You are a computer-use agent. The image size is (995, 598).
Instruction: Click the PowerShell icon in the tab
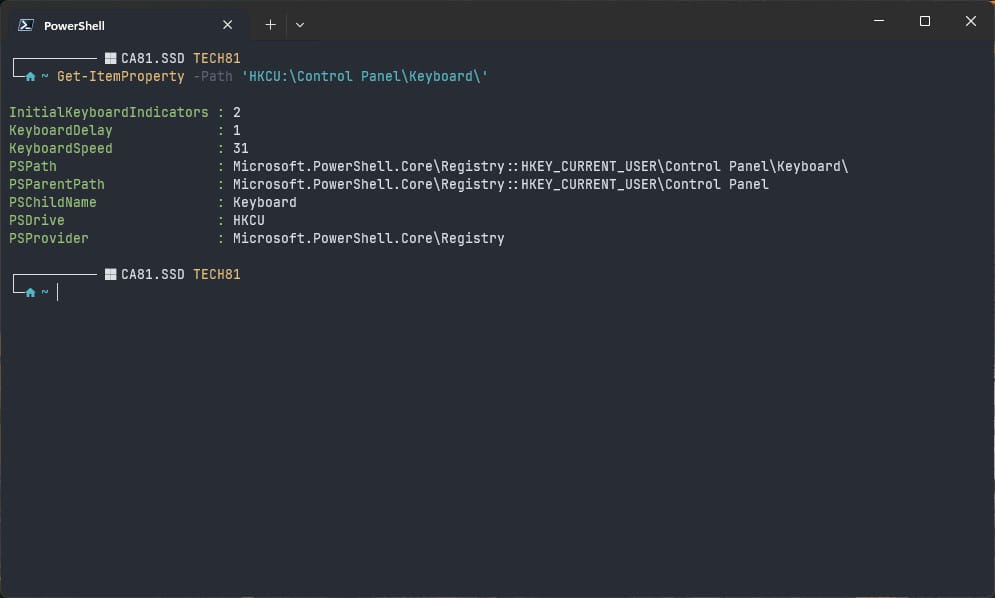coord(25,25)
